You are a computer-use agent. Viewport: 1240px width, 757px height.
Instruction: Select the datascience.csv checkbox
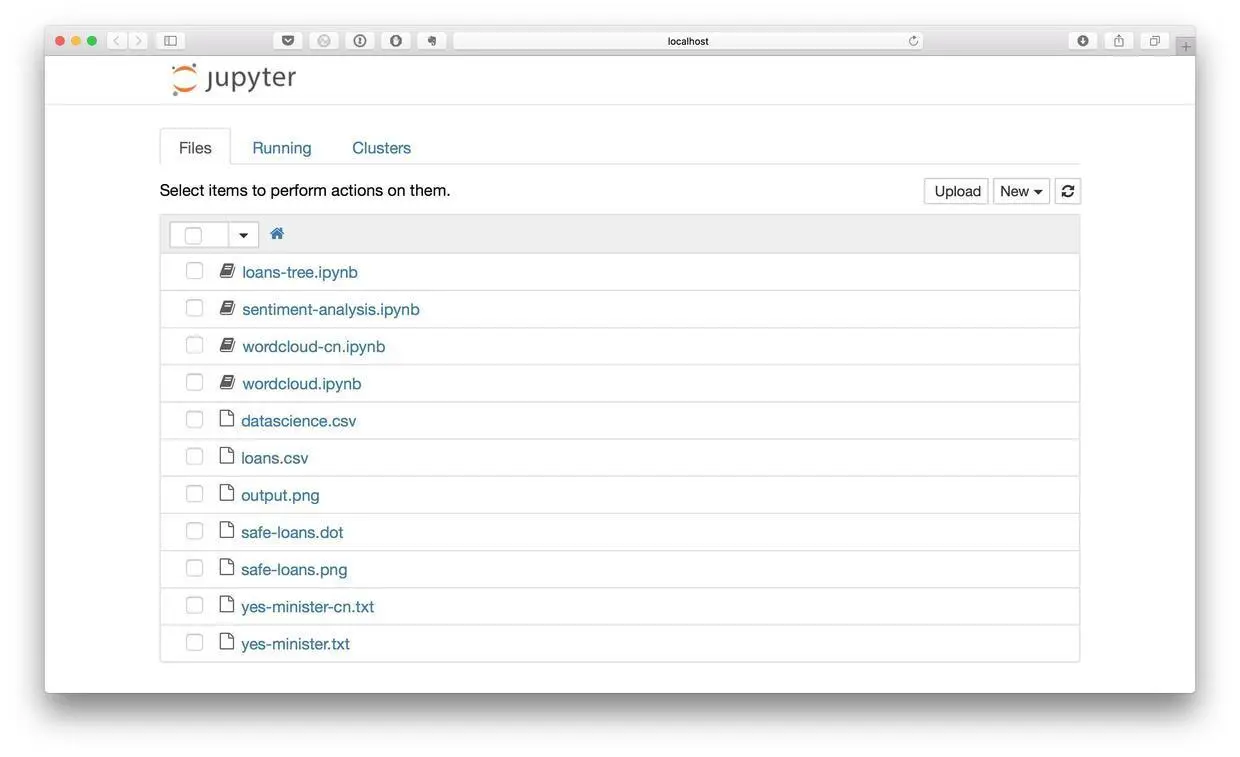pyautogui.click(x=194, y=420)
